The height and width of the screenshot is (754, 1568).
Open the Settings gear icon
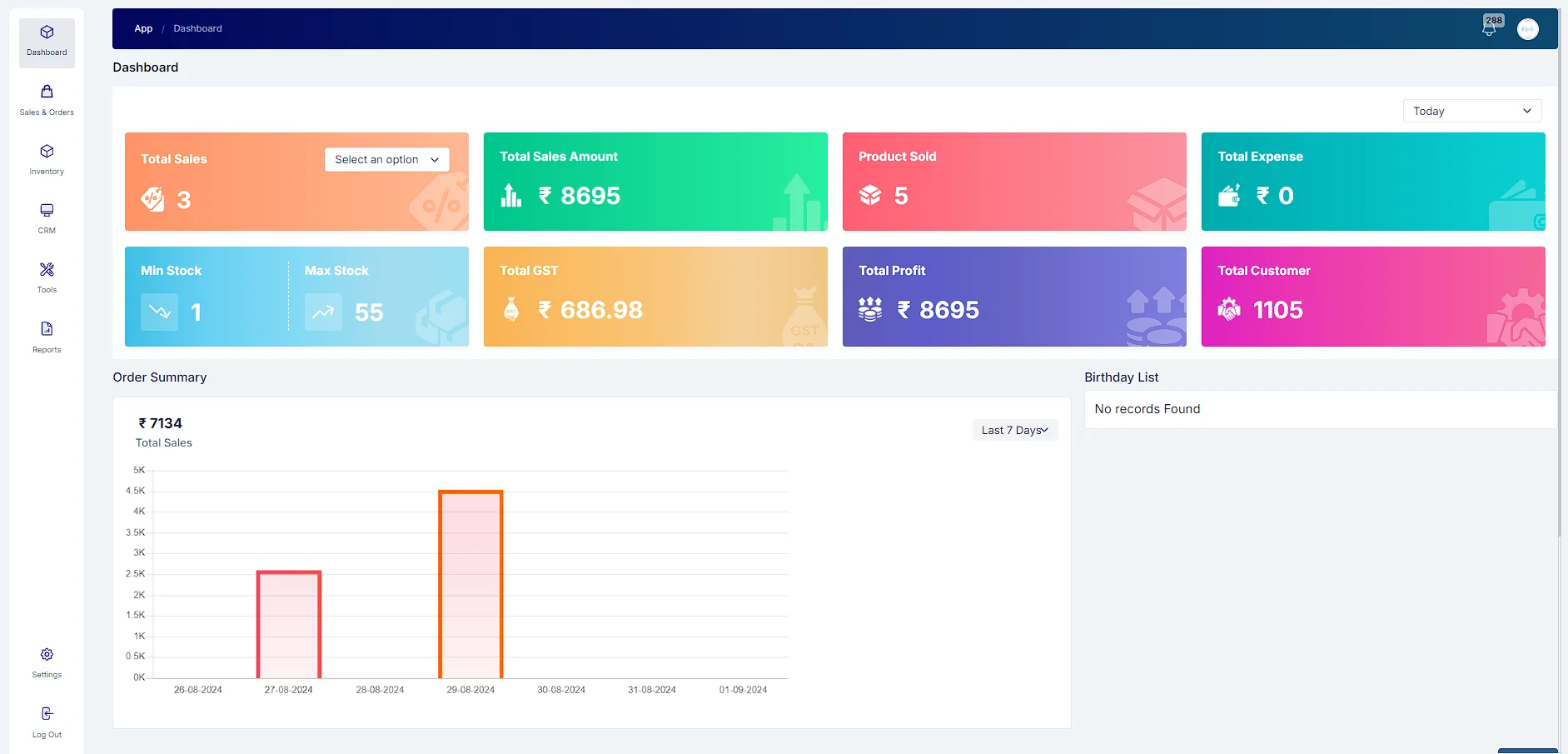[46, 654]
